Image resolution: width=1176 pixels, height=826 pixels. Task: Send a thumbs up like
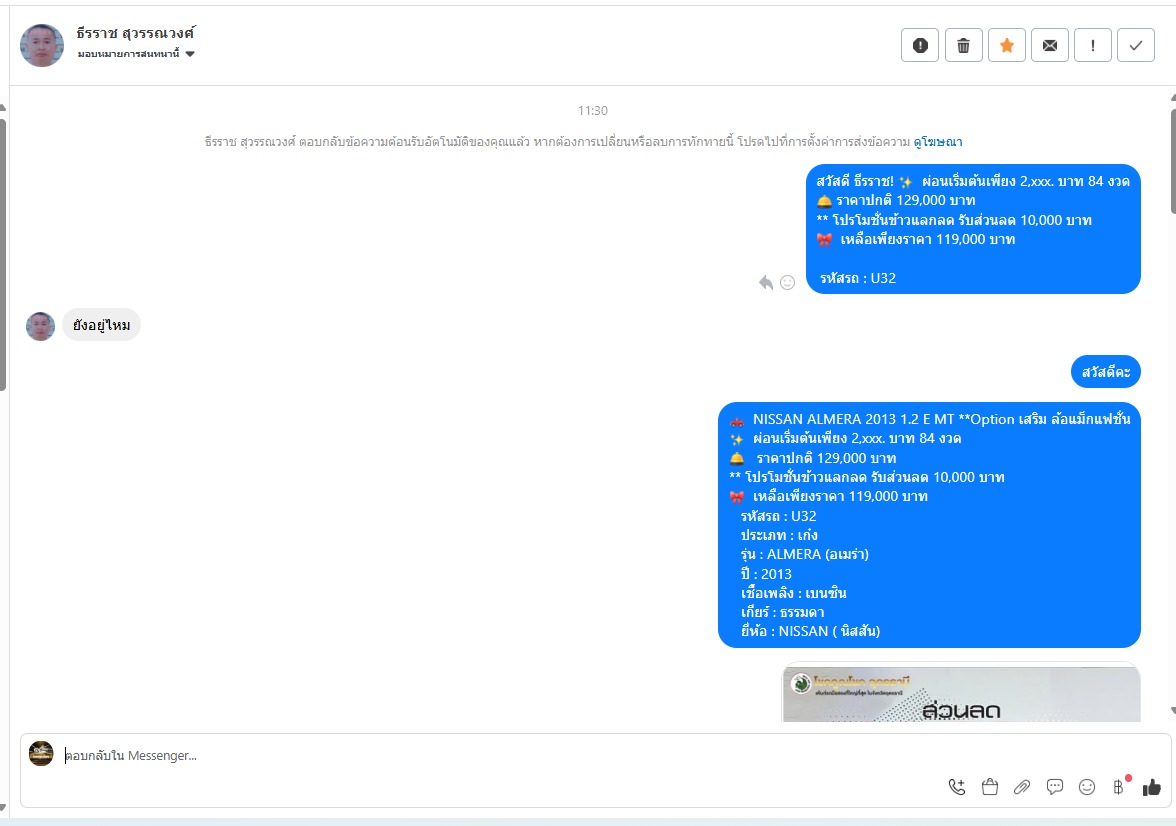coord(1151,786)
